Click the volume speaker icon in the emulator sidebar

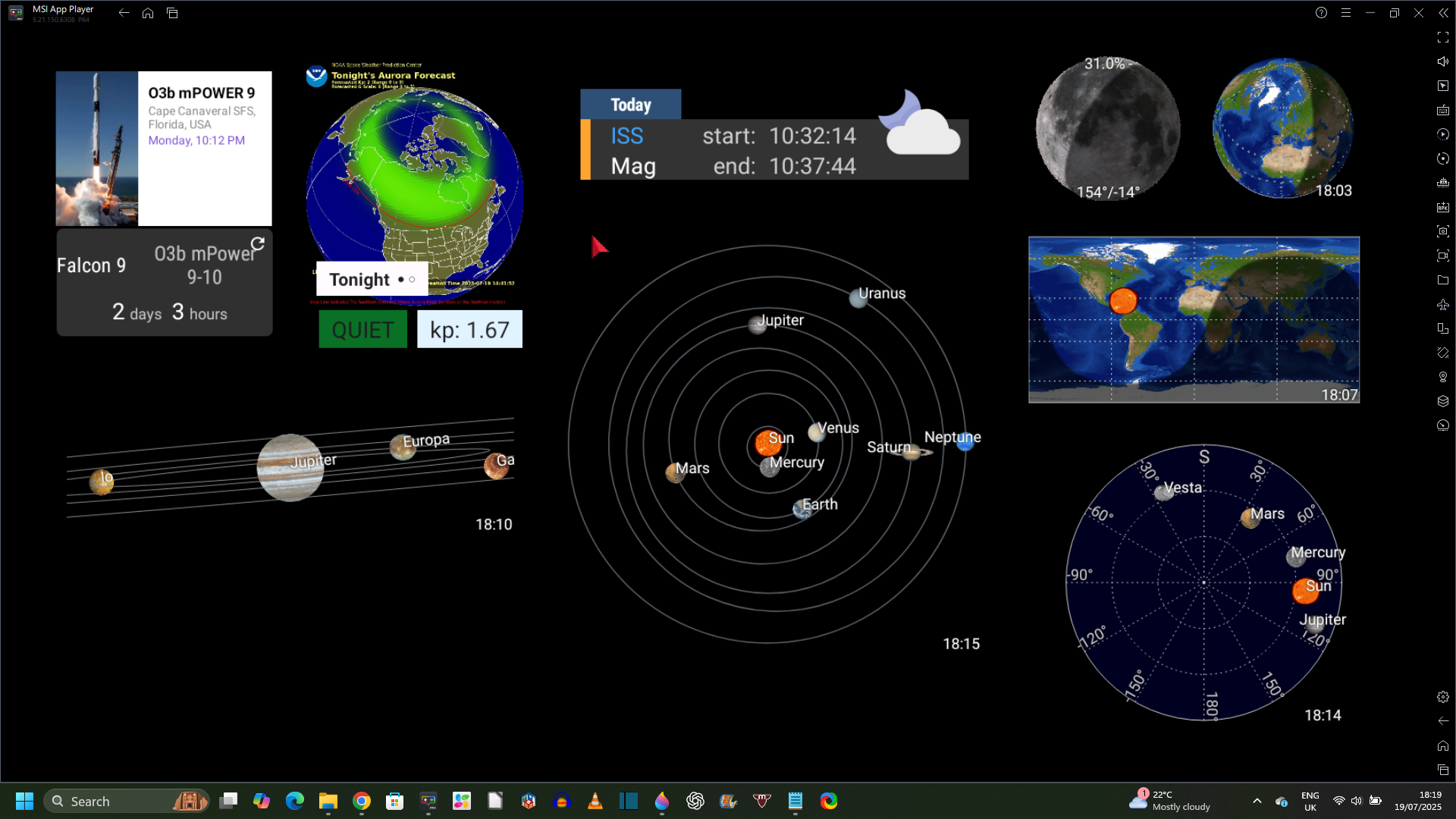point(1443,61)
